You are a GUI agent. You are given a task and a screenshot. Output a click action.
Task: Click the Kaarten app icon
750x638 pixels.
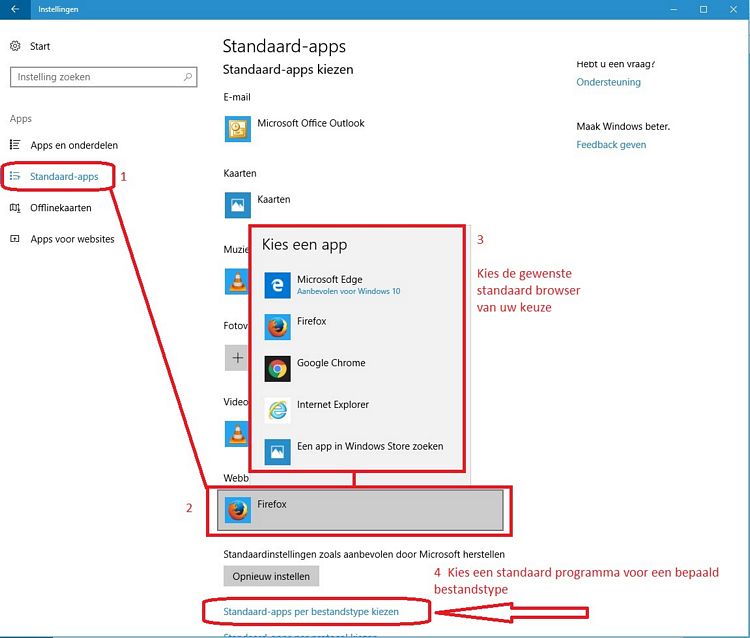click(x=238, y=205)
